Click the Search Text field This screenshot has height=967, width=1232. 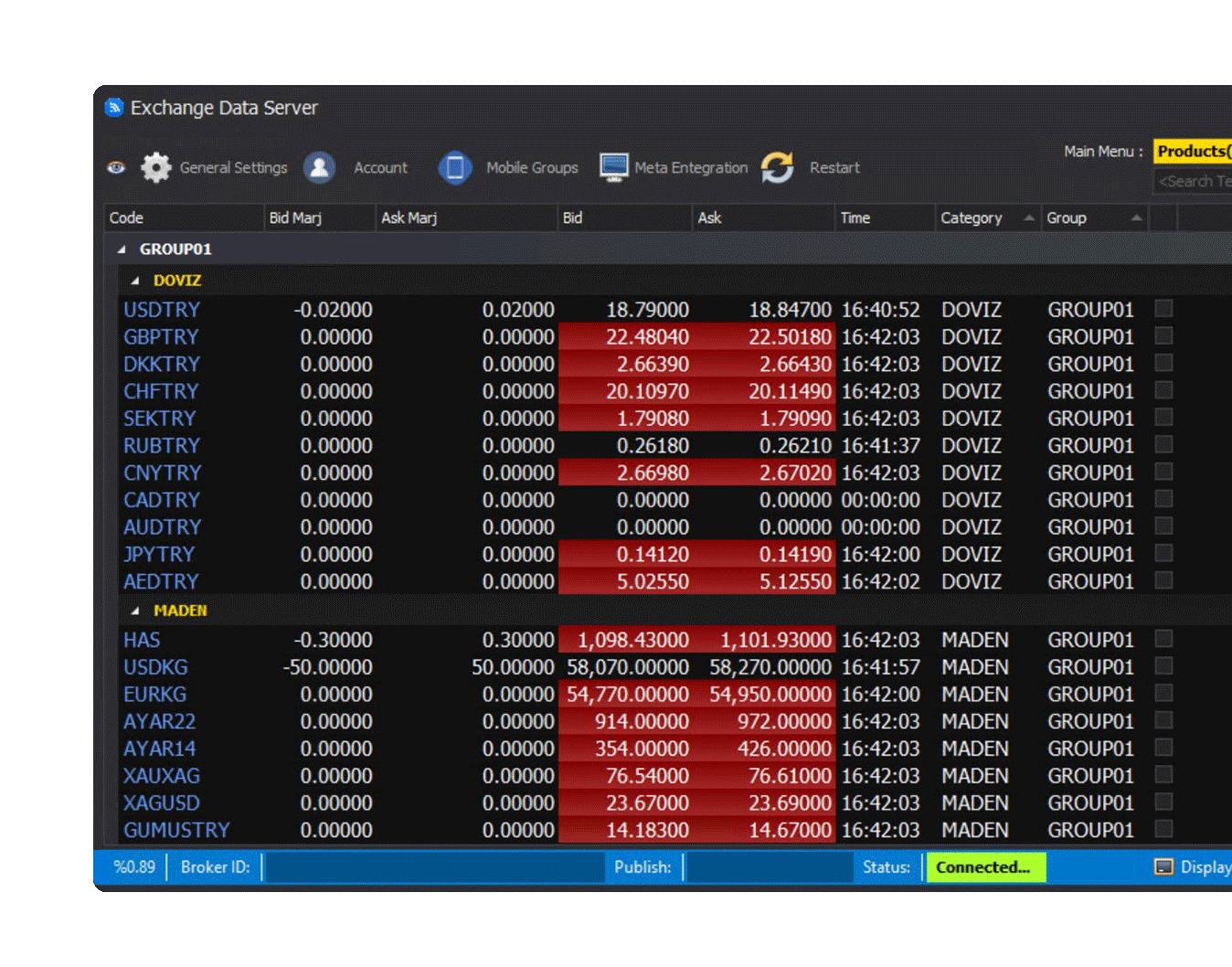point(1193,181)
